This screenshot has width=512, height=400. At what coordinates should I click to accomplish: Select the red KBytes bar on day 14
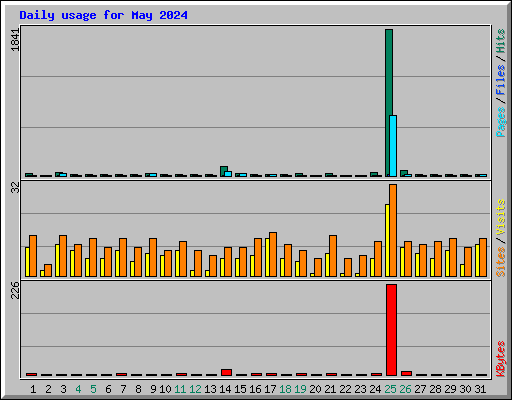click(226, 372)
